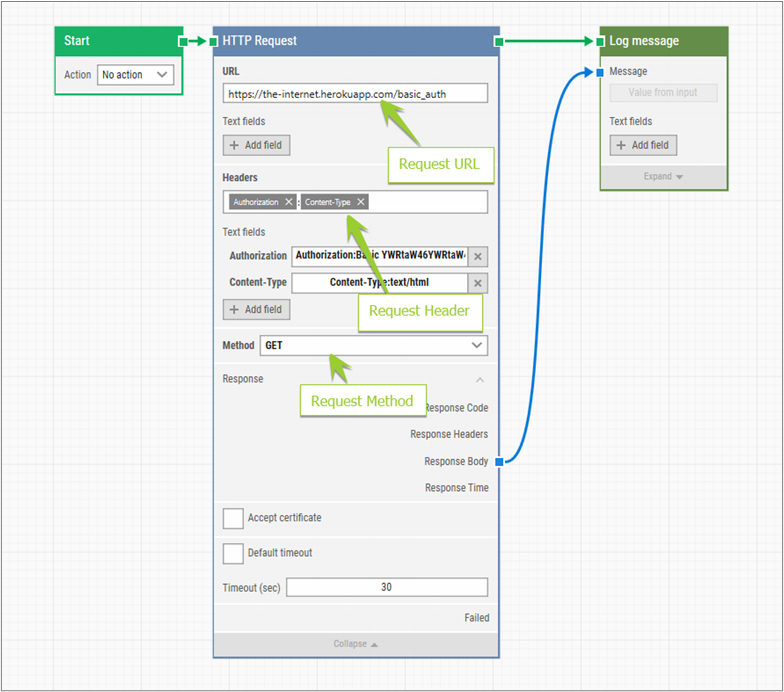
Task: Remove the Content-Type header tag
Action: tap(361, 202)
